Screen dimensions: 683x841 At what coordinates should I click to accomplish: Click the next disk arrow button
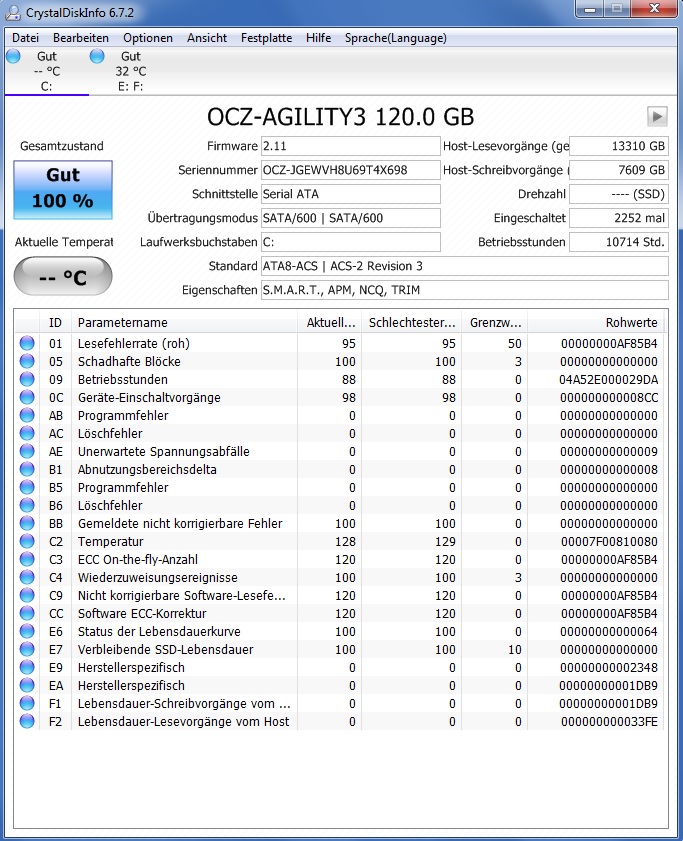[x=657, y=116]
